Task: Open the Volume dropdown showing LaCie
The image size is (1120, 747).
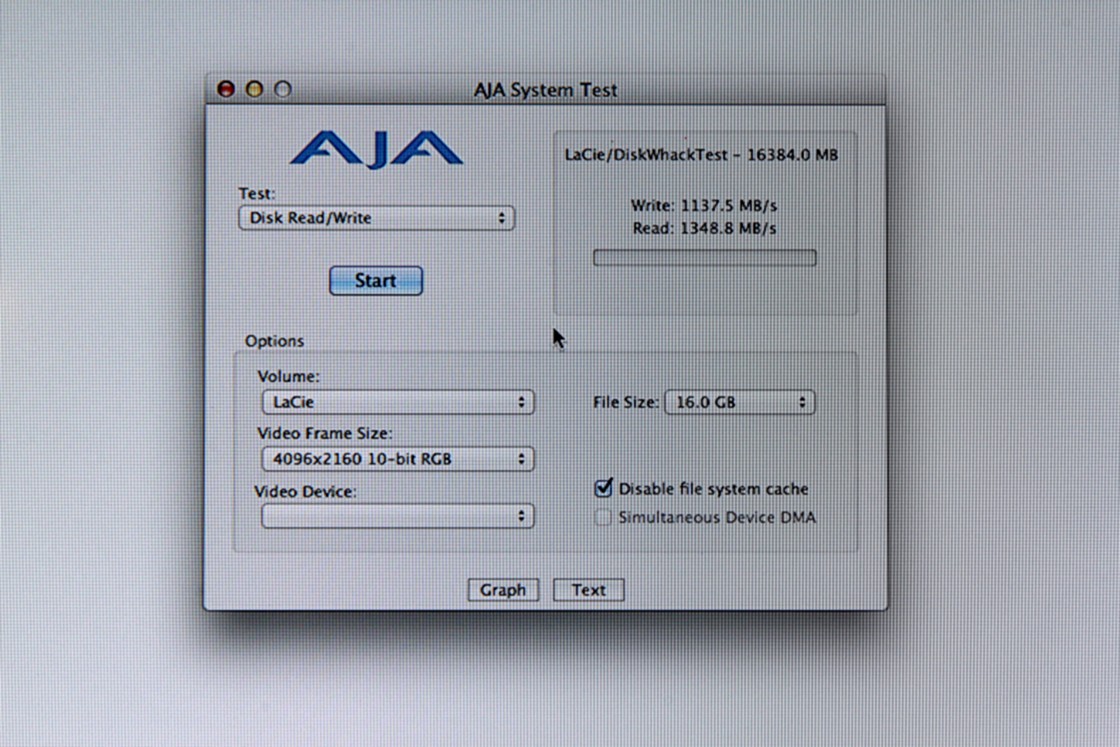Action: [398, 402]
